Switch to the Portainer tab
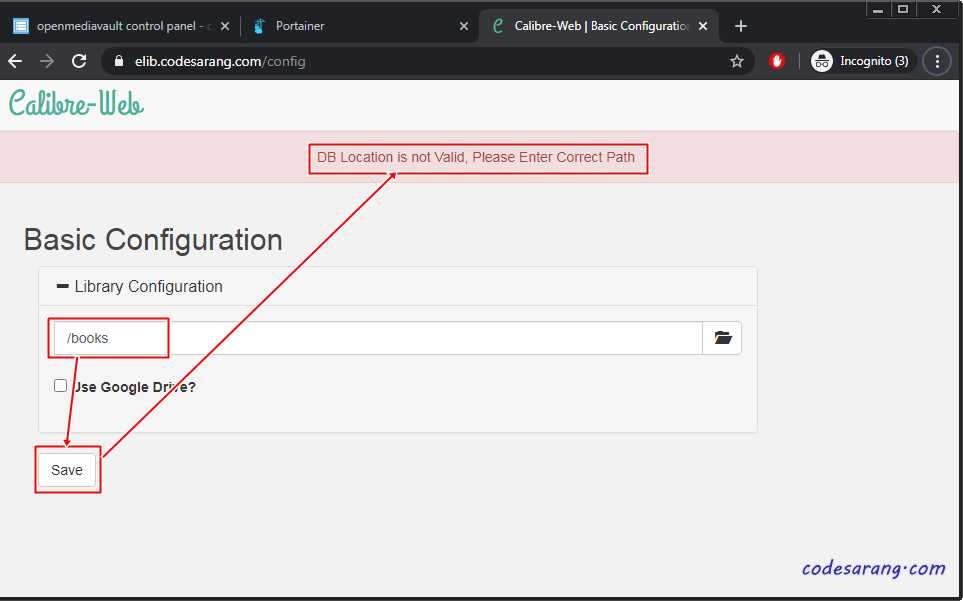Screen dimensions: 963x601 click(359, 26)
